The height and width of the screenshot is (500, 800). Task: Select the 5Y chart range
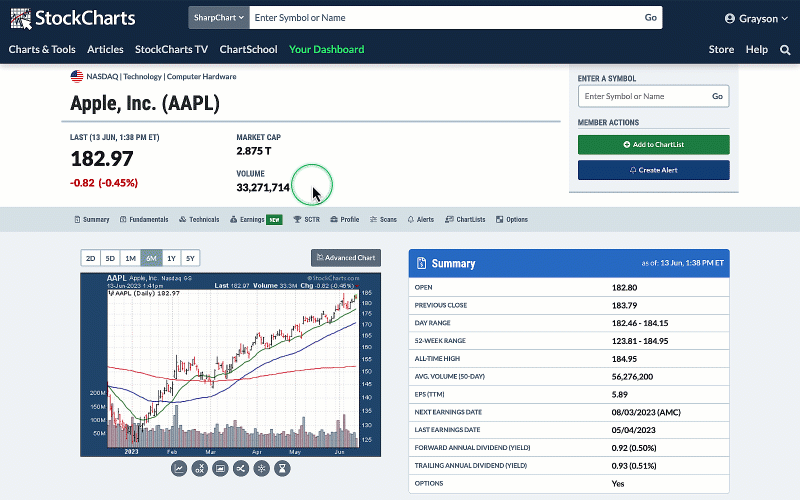point(190,258)
